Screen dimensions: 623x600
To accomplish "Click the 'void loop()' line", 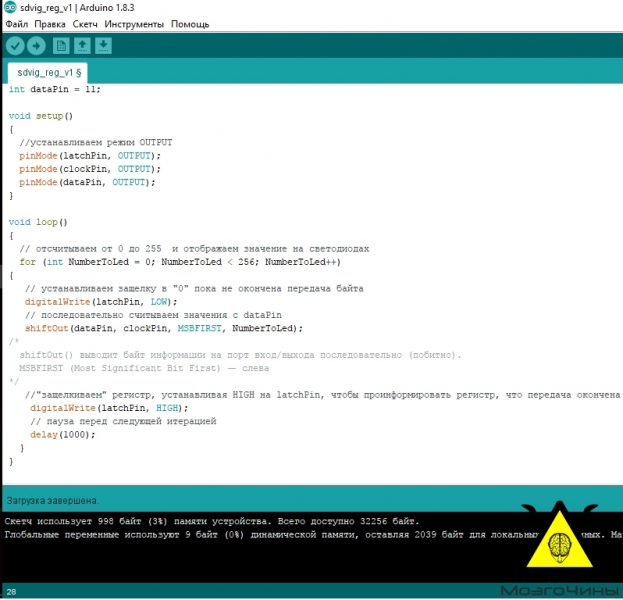I will click(x=38, y=222).
